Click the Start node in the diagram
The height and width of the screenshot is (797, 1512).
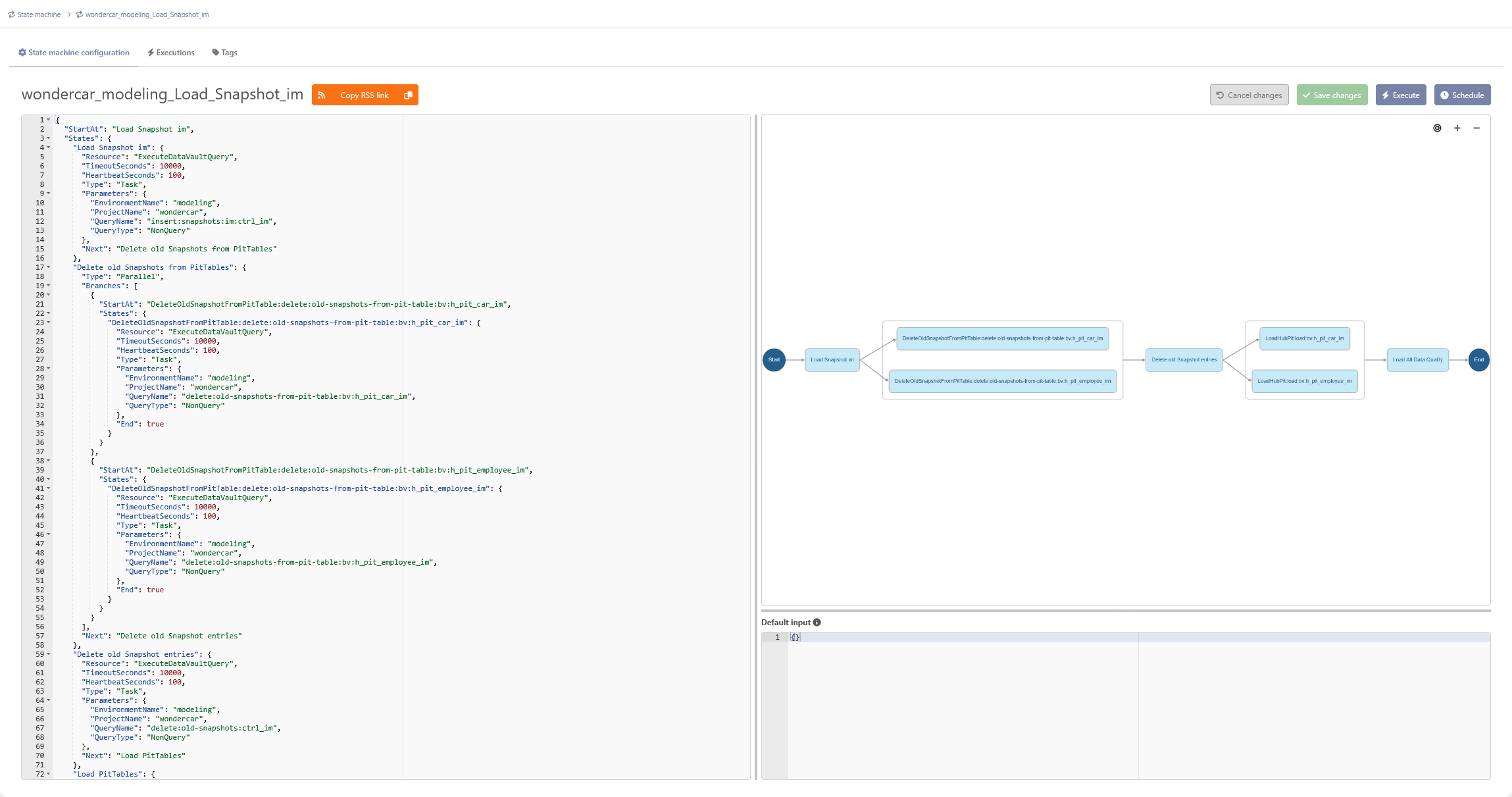(x=774, y=360)
